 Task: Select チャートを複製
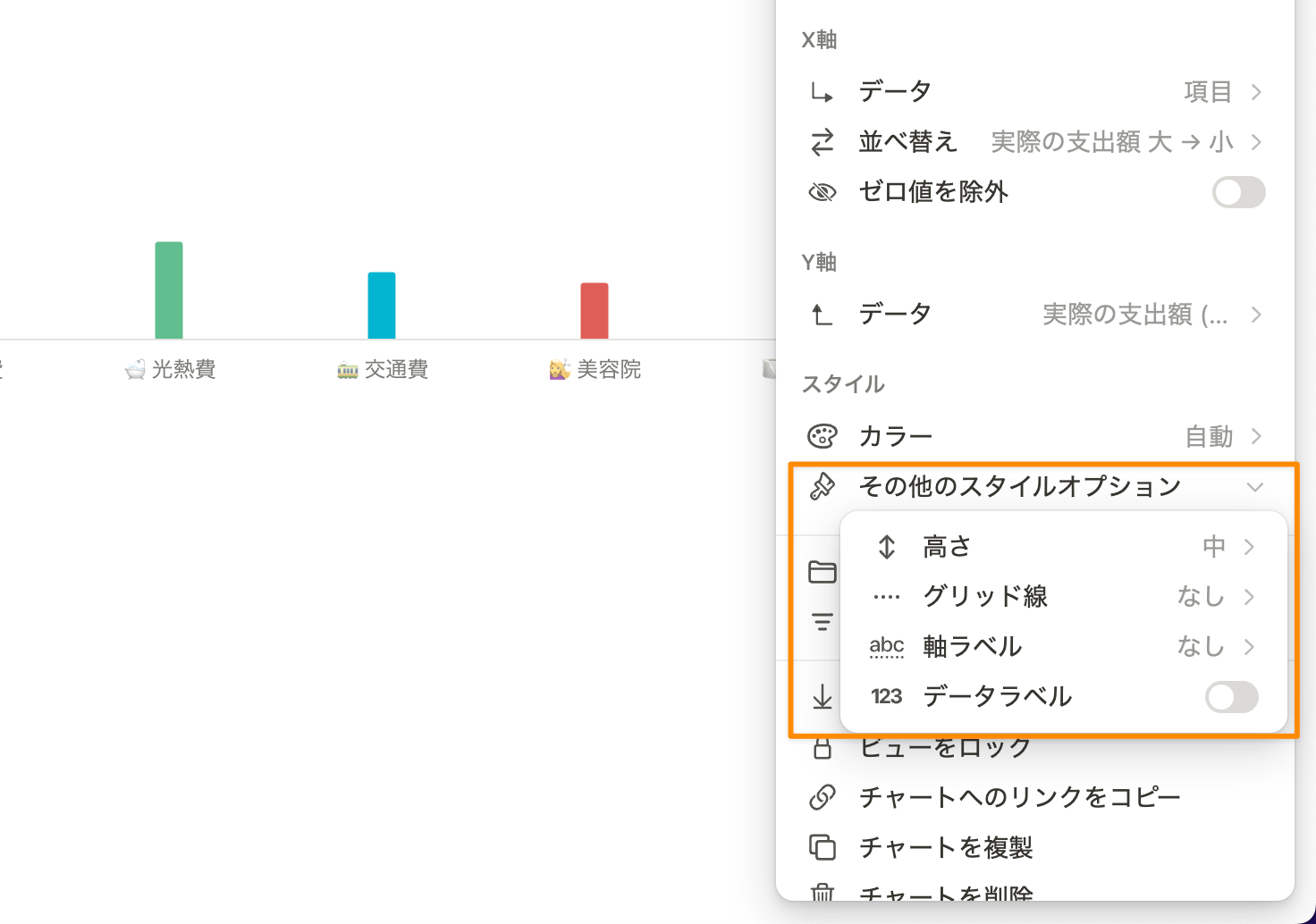pyautogui.click(x=1035, y=847)
